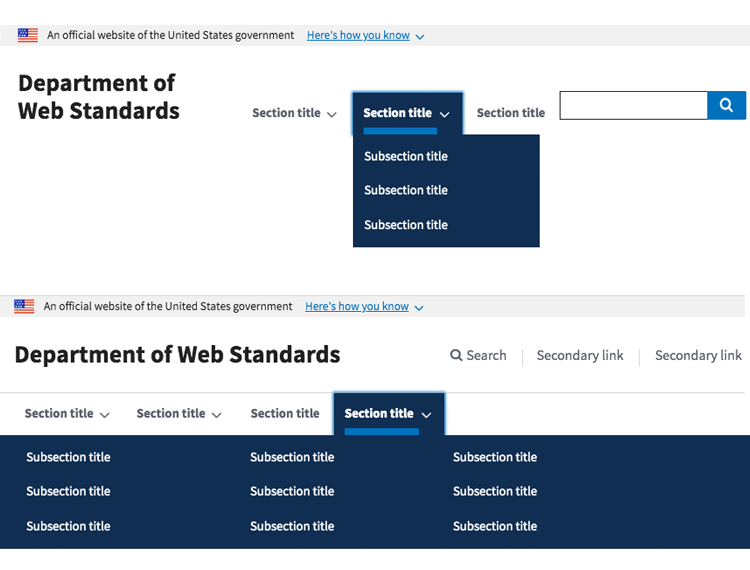Open first Subsection title in megamenu left column
This screenshot has height=570, width=750.
[x=68, y=457]
